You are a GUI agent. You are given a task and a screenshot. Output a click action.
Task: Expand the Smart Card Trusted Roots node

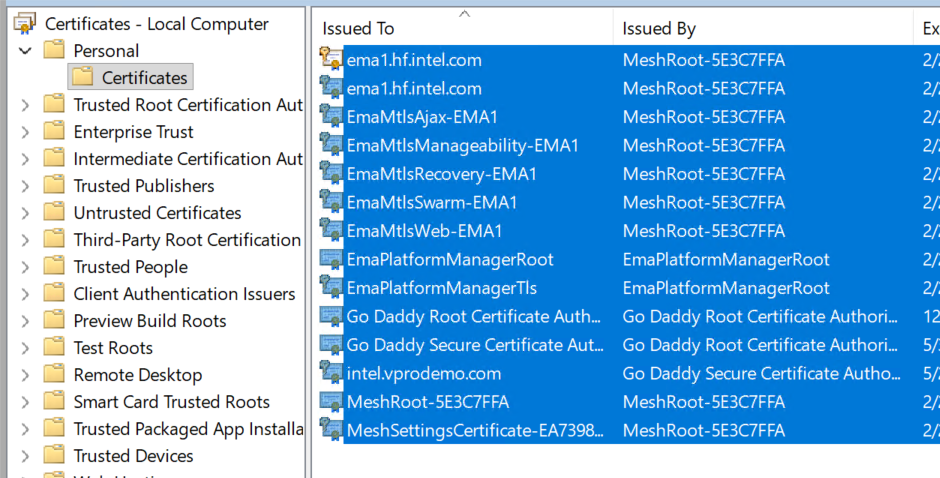(26, 402)
